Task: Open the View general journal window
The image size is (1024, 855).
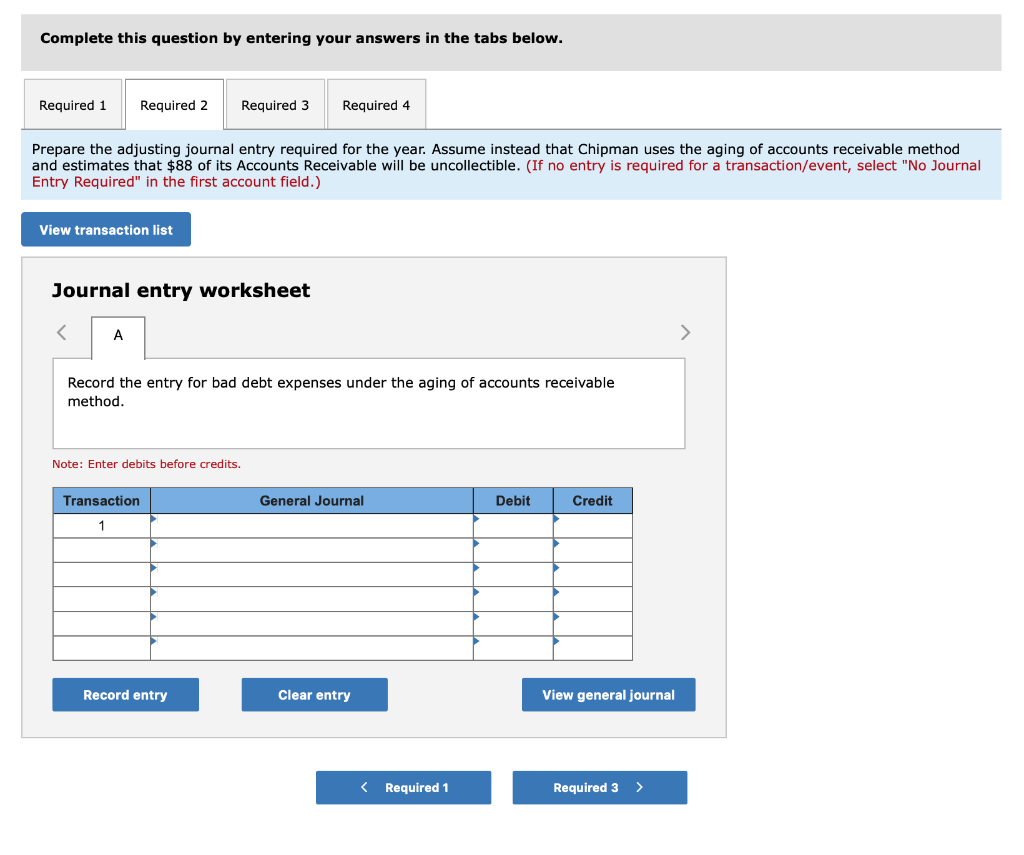Action: tap(608, 694)
